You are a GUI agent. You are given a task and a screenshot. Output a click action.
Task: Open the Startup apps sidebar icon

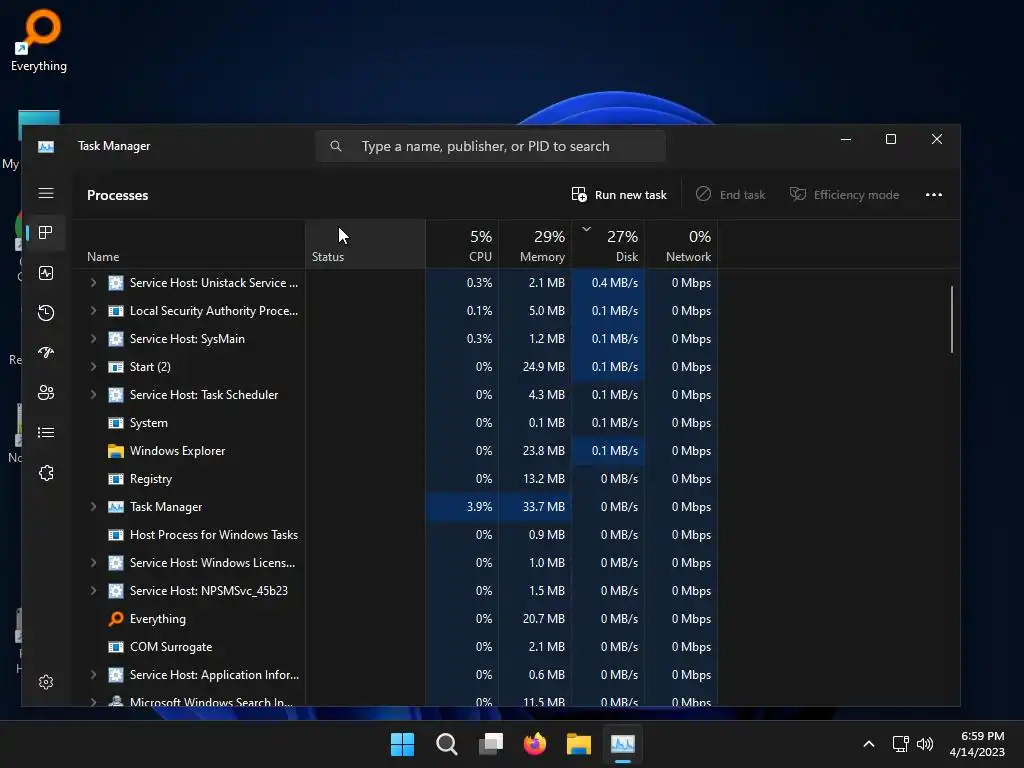click(x=46, y=353)
